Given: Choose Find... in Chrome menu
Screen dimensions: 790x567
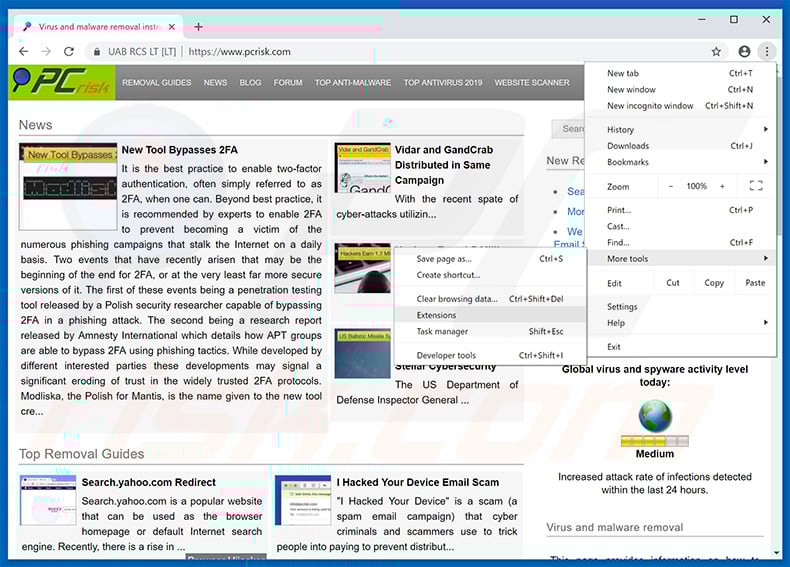Looking at the screenshot, I should tap(680, 242).
